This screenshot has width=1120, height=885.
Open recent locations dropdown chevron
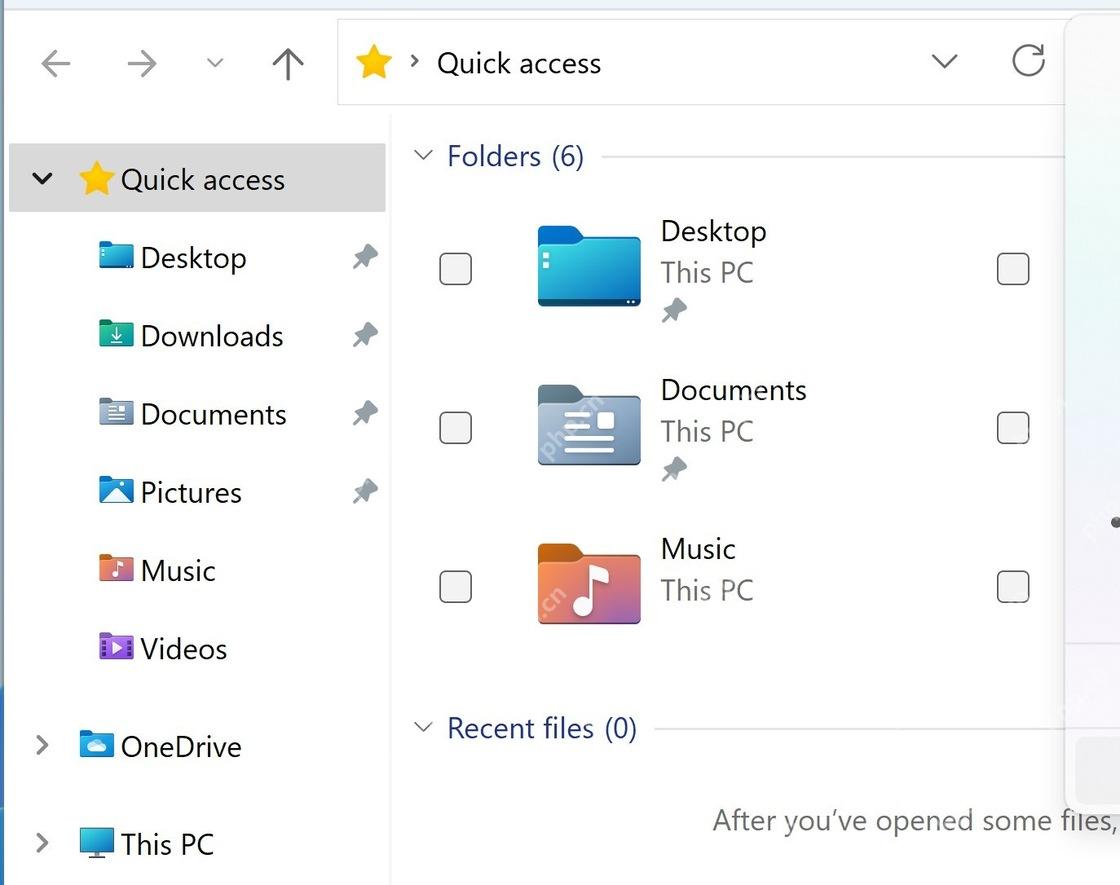click(215, 63)
